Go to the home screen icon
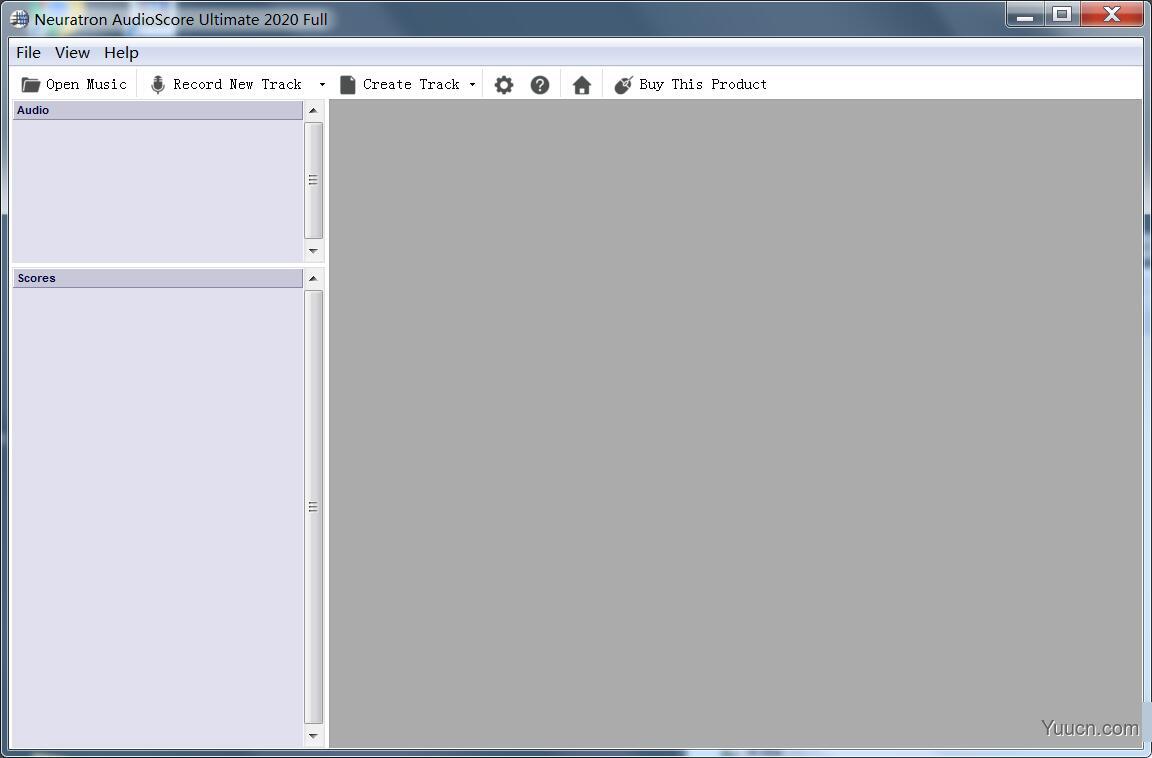Image resolution: width=1152 pixels, height=758 pixels. point(582,85)
